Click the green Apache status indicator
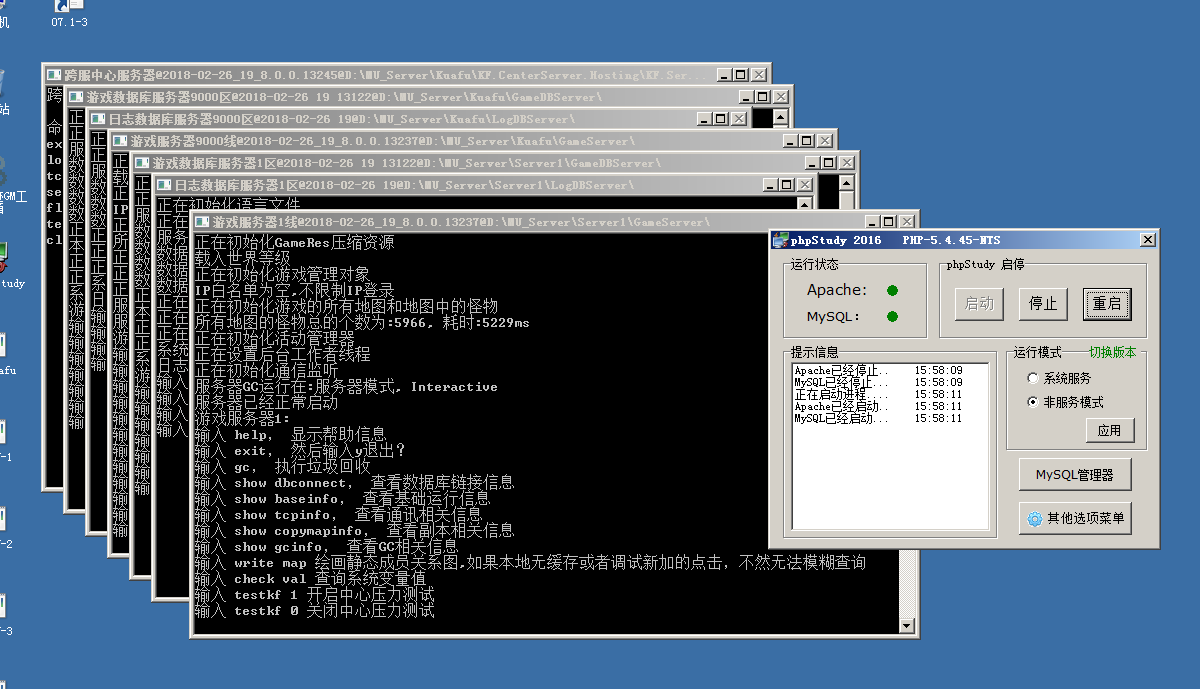This screenshot has height=689, width=1200. [892, 291]
